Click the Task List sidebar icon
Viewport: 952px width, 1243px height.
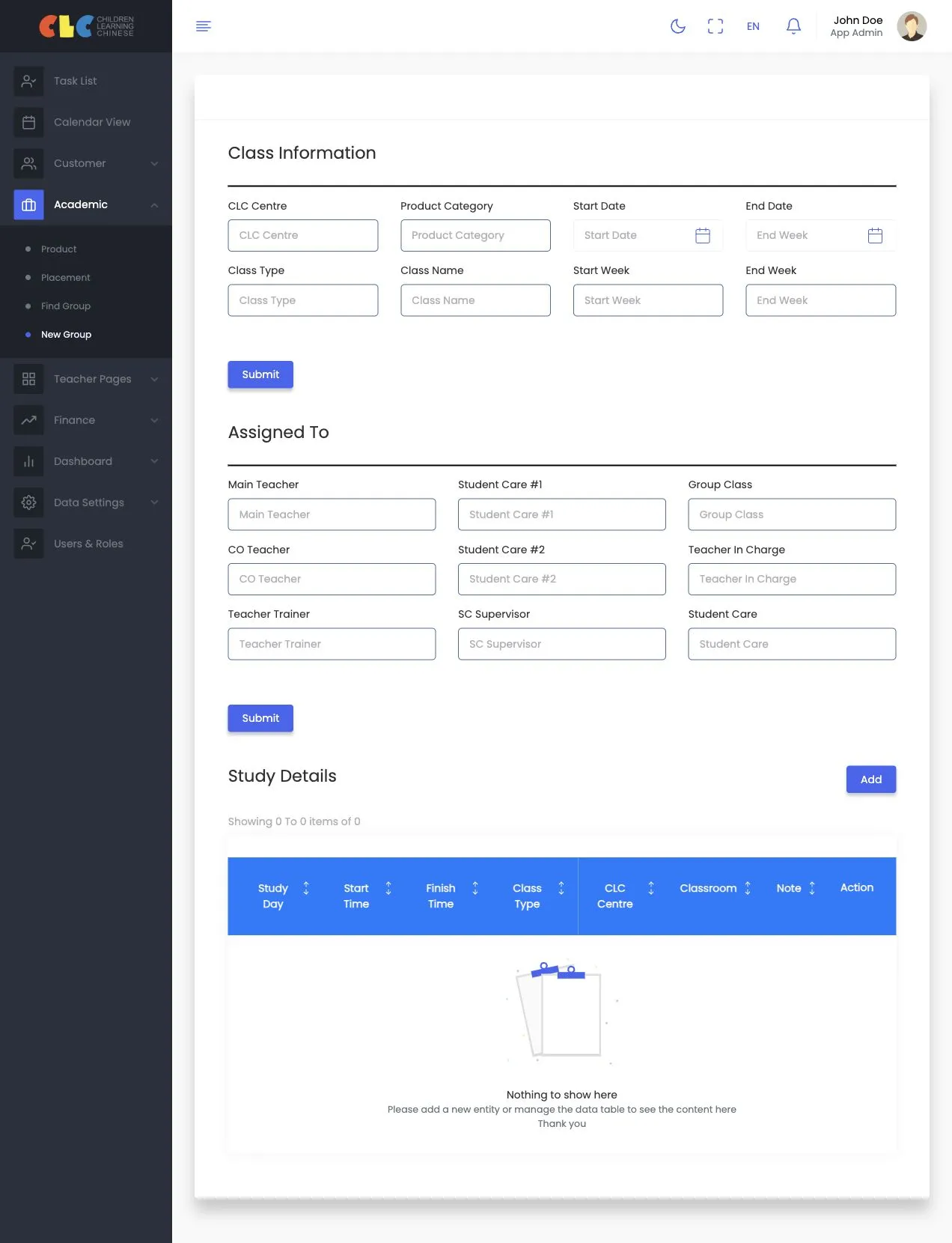(28, 81)
